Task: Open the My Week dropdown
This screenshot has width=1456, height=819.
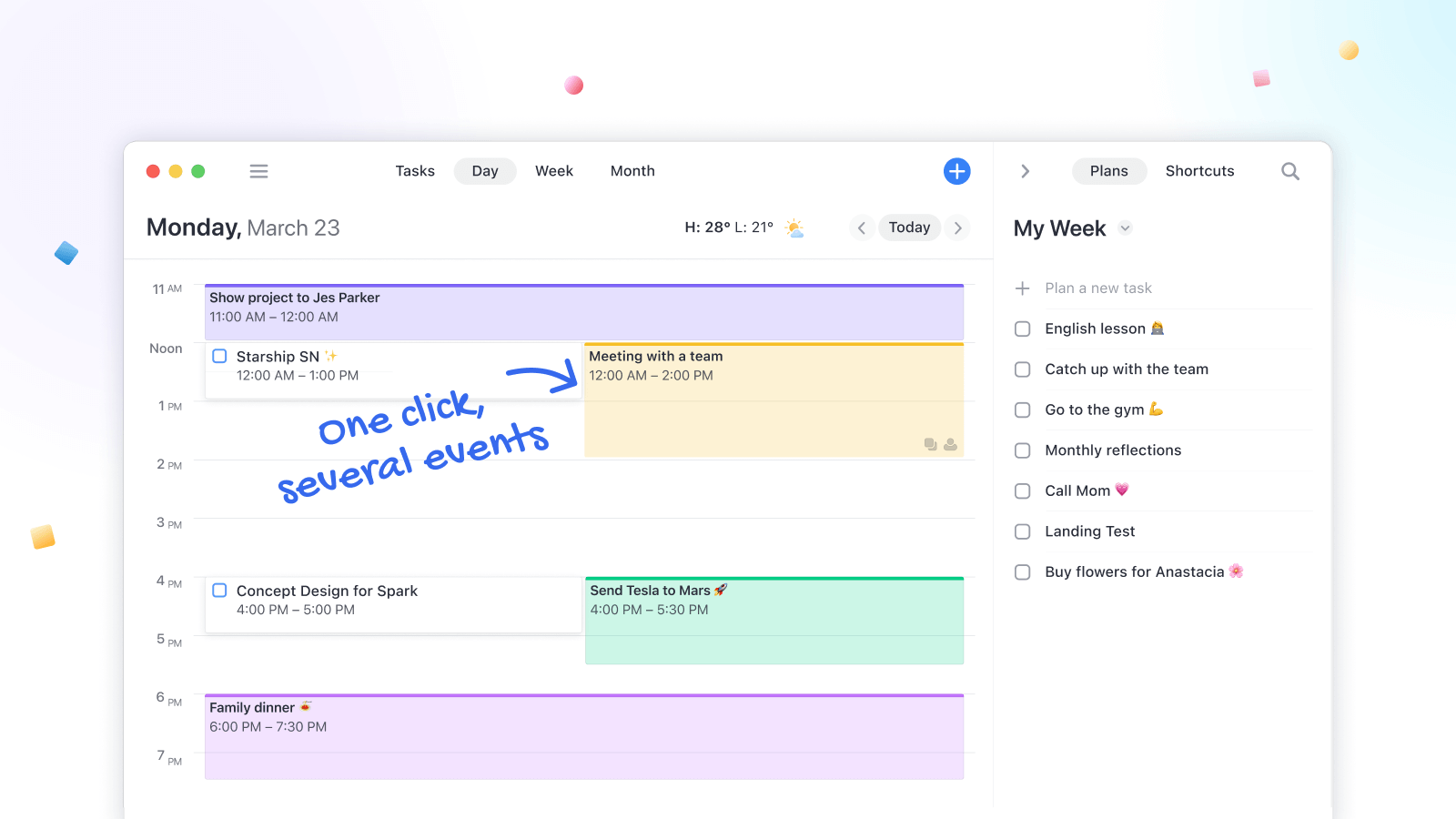Action: [1125, 228]
